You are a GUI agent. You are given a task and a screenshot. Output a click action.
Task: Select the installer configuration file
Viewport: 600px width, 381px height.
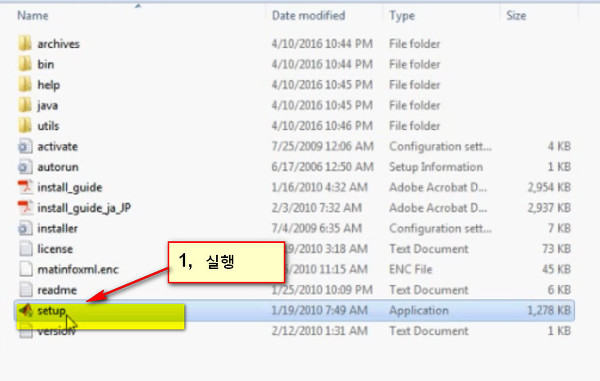(295, 228)
